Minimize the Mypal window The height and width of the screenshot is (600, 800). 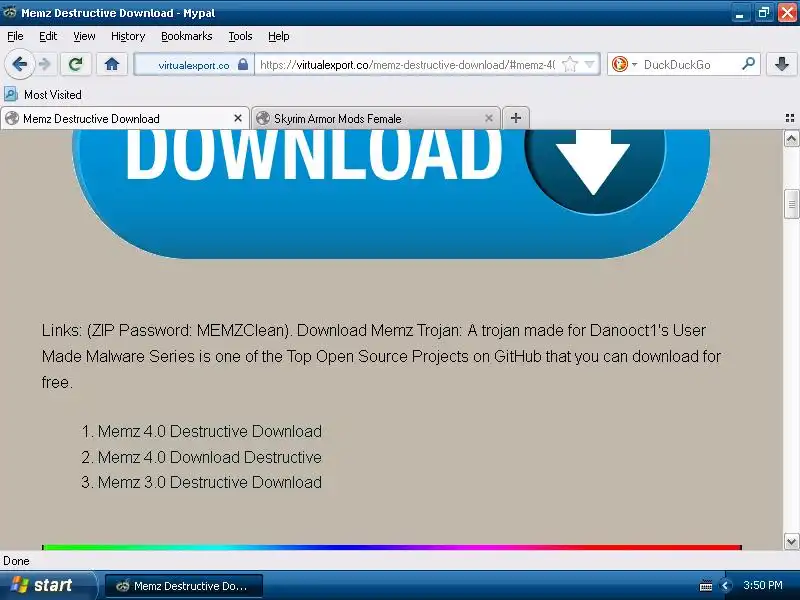pos(740,13)
